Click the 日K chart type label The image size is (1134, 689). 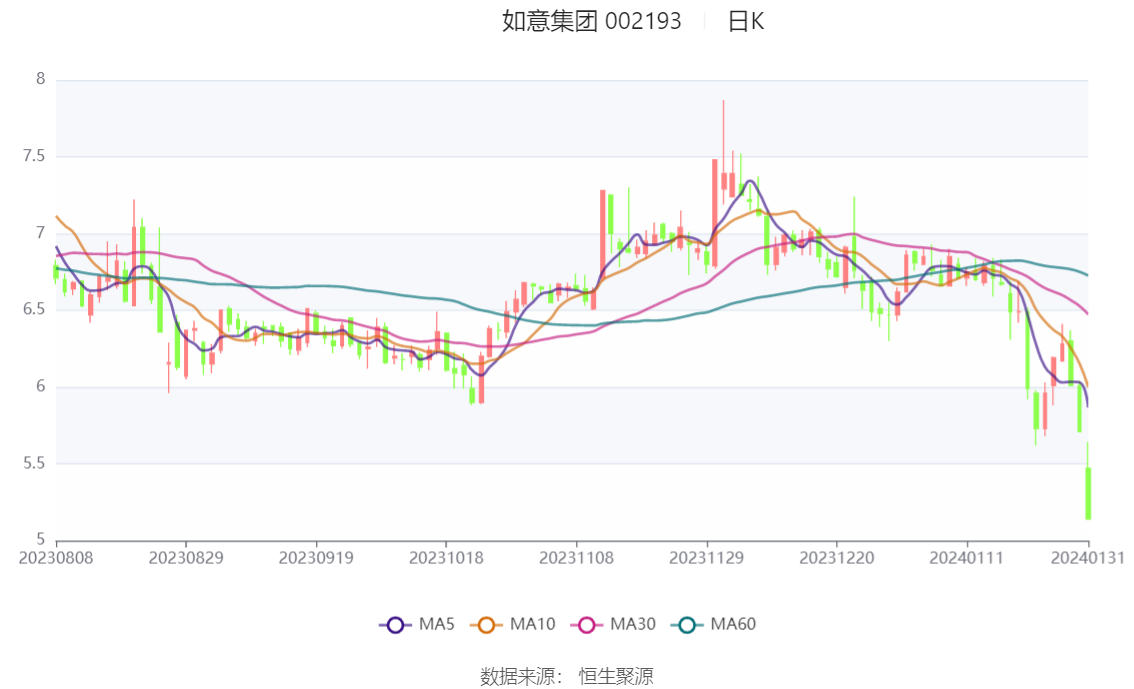coord(746,22)
